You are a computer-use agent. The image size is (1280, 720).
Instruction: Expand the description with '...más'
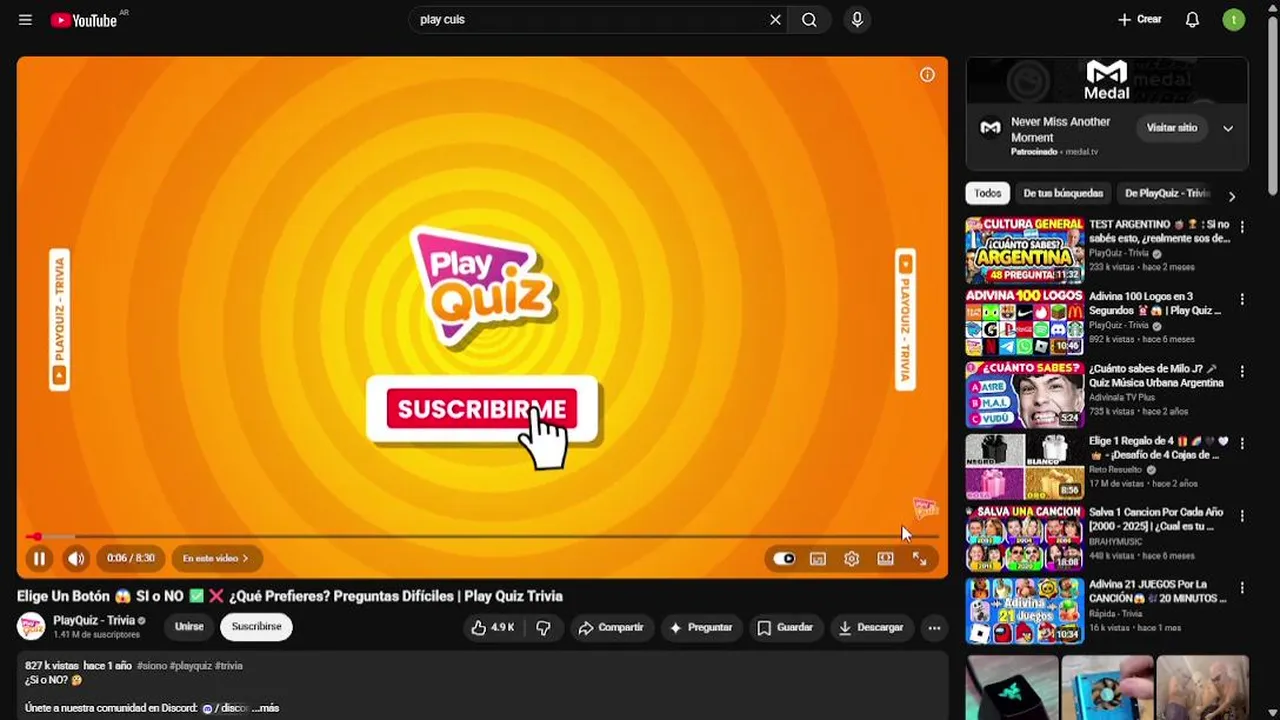[267, 708]
